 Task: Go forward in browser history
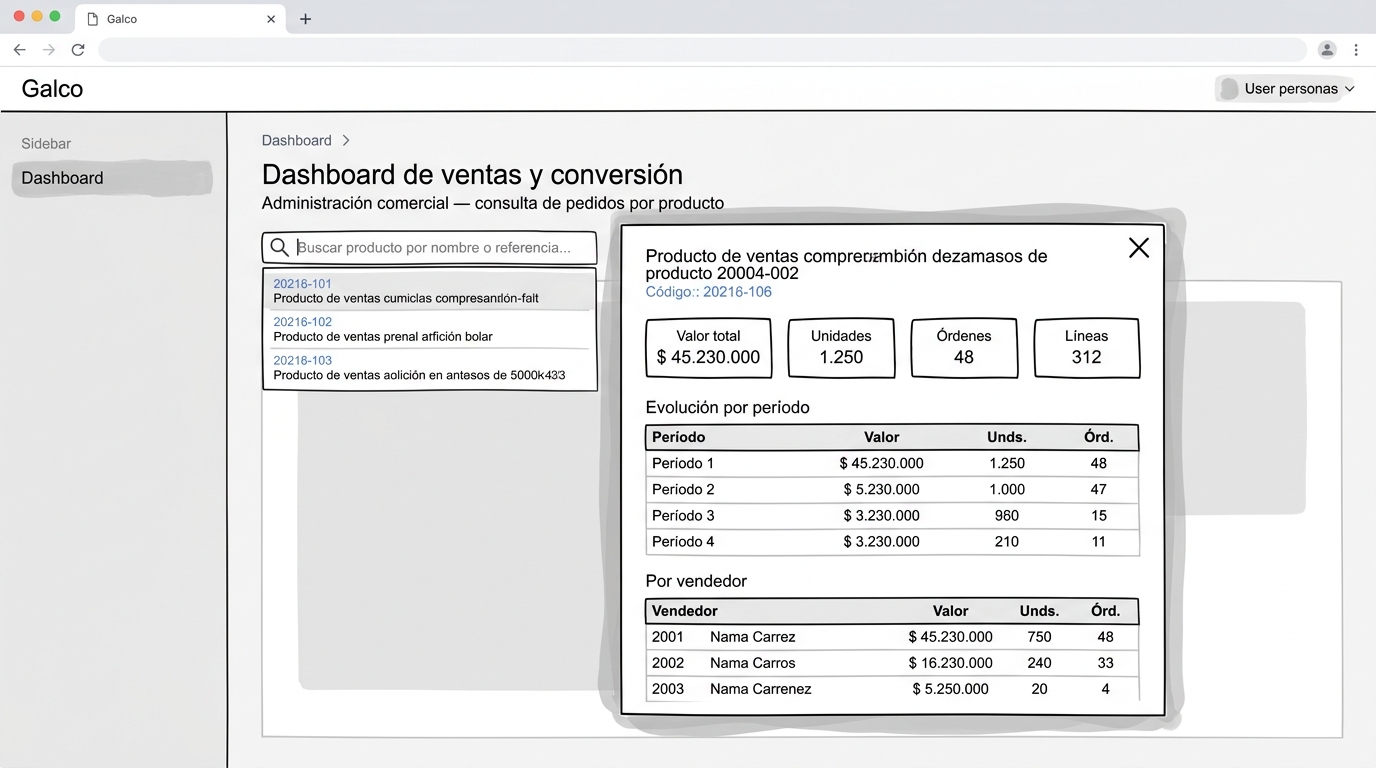(48, 49)
